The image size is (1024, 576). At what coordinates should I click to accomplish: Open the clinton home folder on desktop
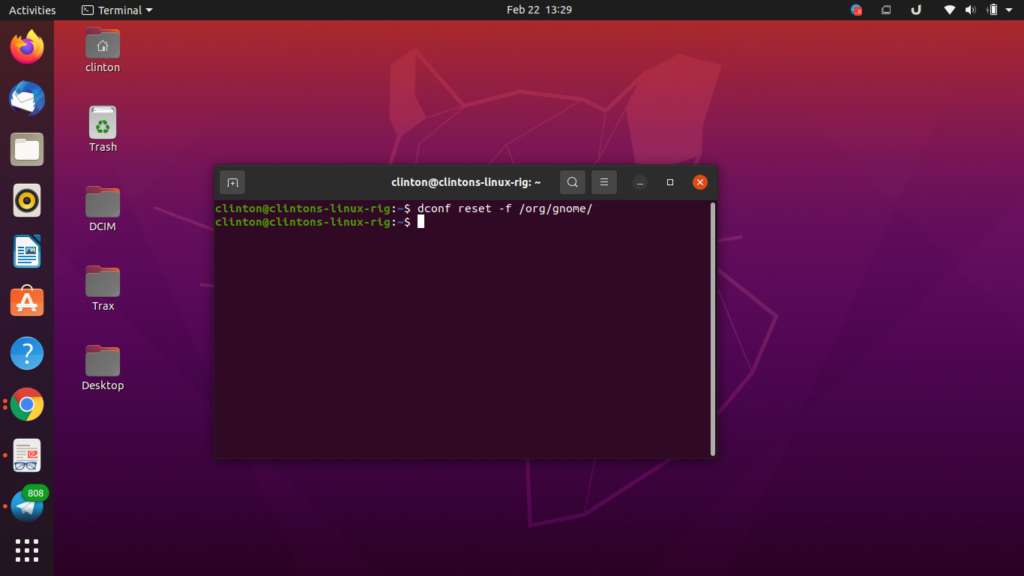click(x=103, y=50)
